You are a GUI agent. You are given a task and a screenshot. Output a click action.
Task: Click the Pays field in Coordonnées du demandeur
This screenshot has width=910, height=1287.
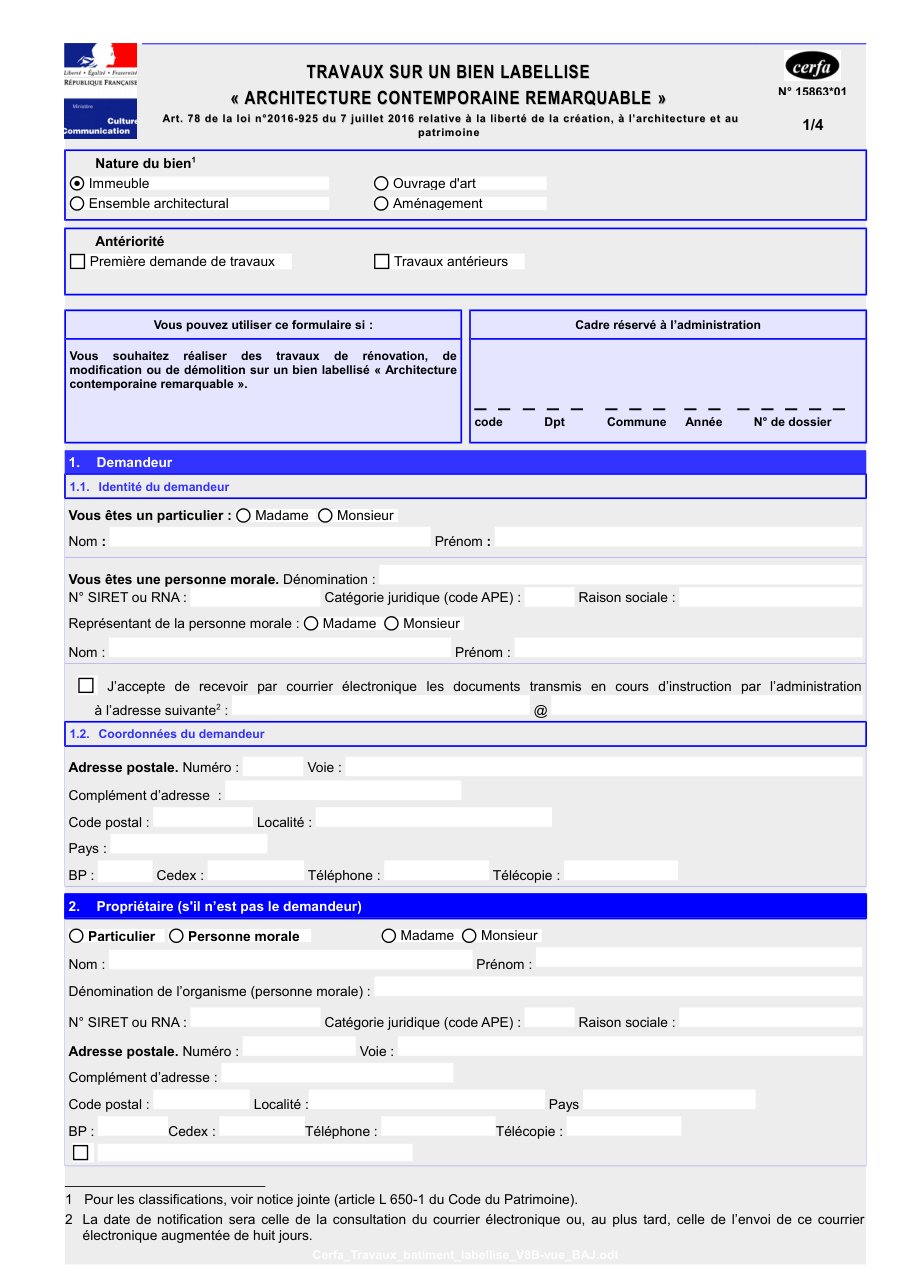pyautogui.click(x=189, y=845)
